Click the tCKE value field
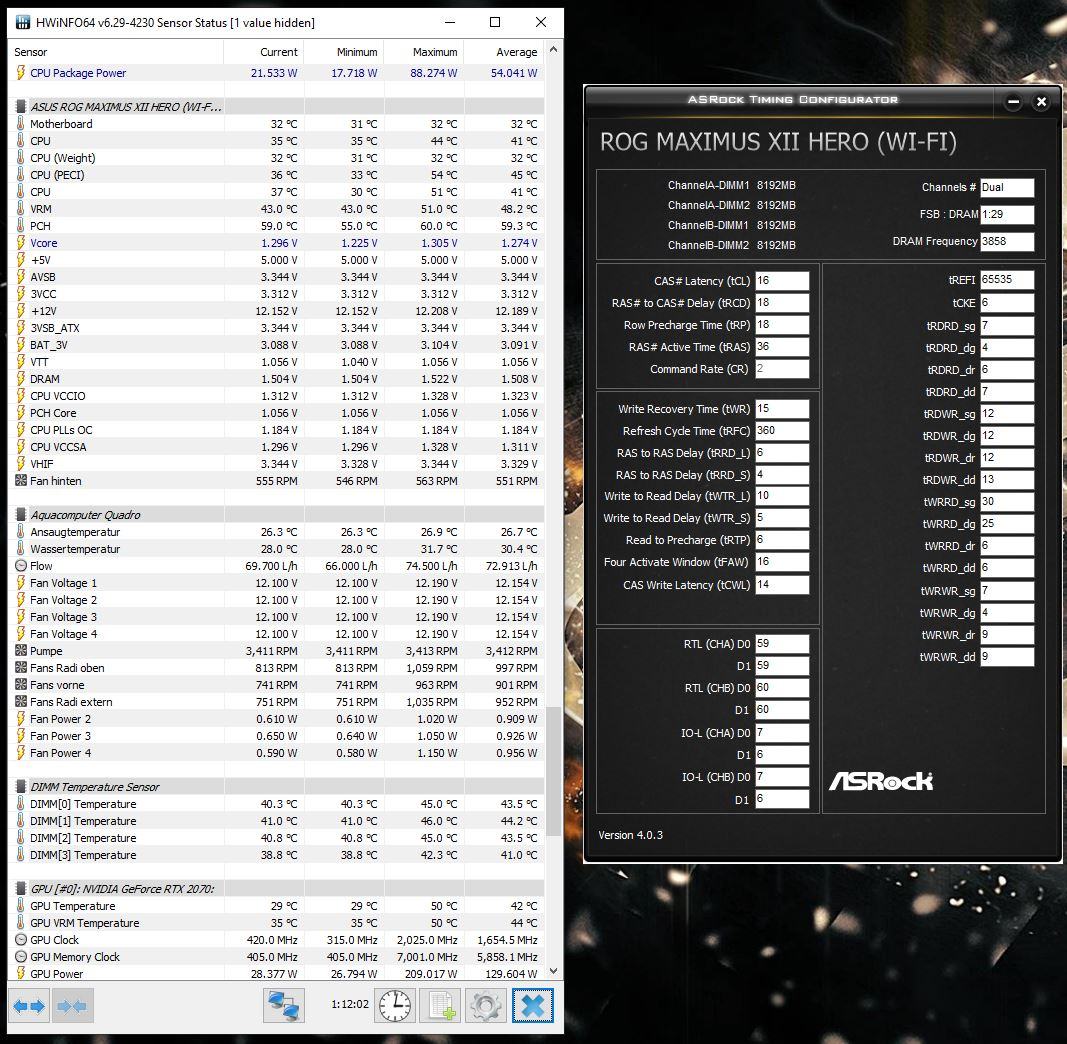 (x=1007, y=303)
